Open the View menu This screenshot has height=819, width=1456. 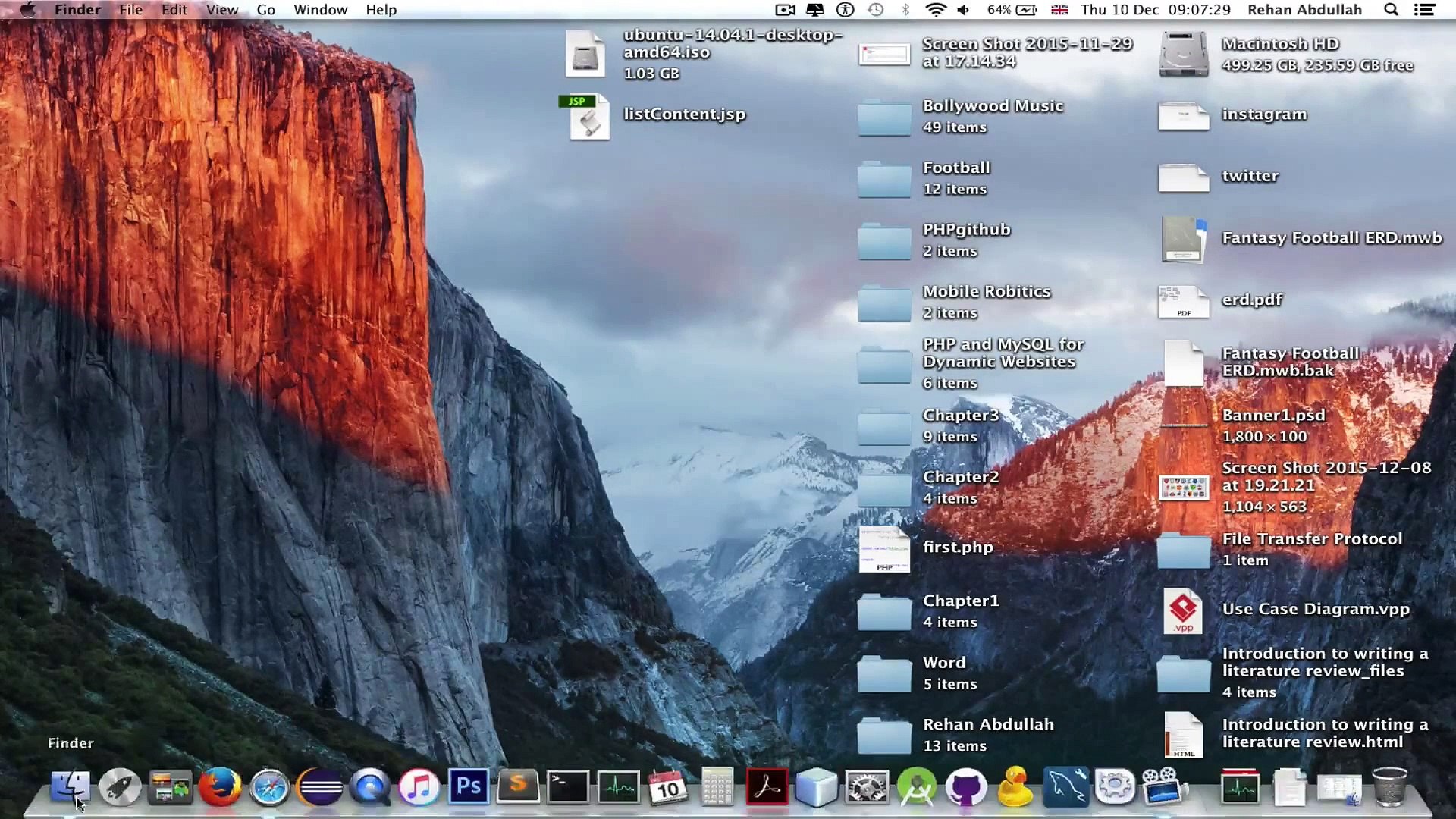[x=221, y=10]
